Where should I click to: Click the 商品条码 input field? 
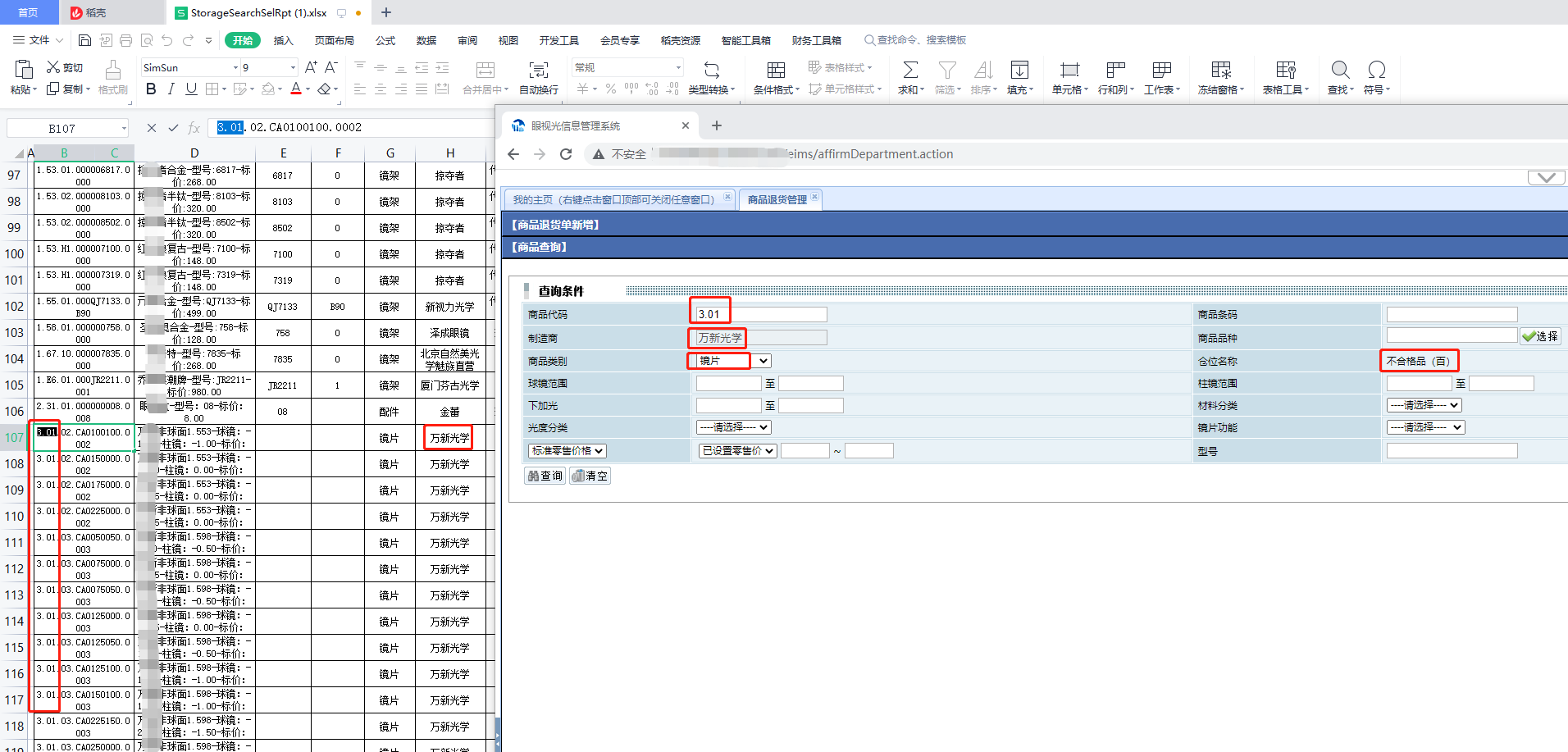(1452, 314)
